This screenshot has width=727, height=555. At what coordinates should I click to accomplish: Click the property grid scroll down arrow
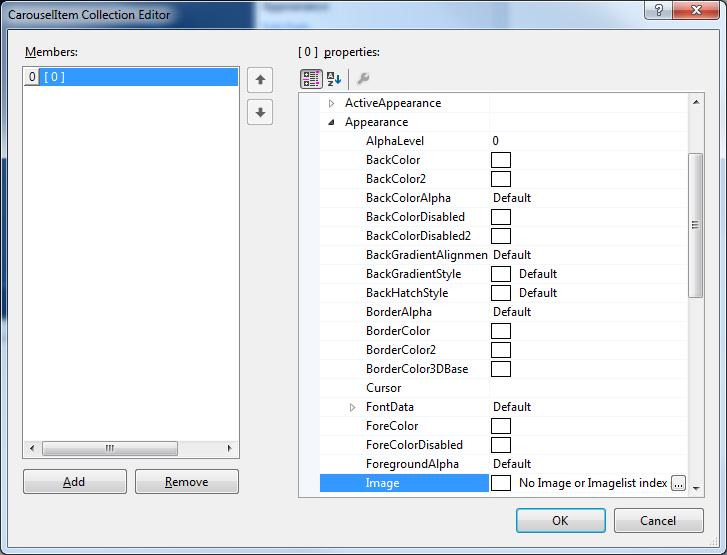coord(696,488)
